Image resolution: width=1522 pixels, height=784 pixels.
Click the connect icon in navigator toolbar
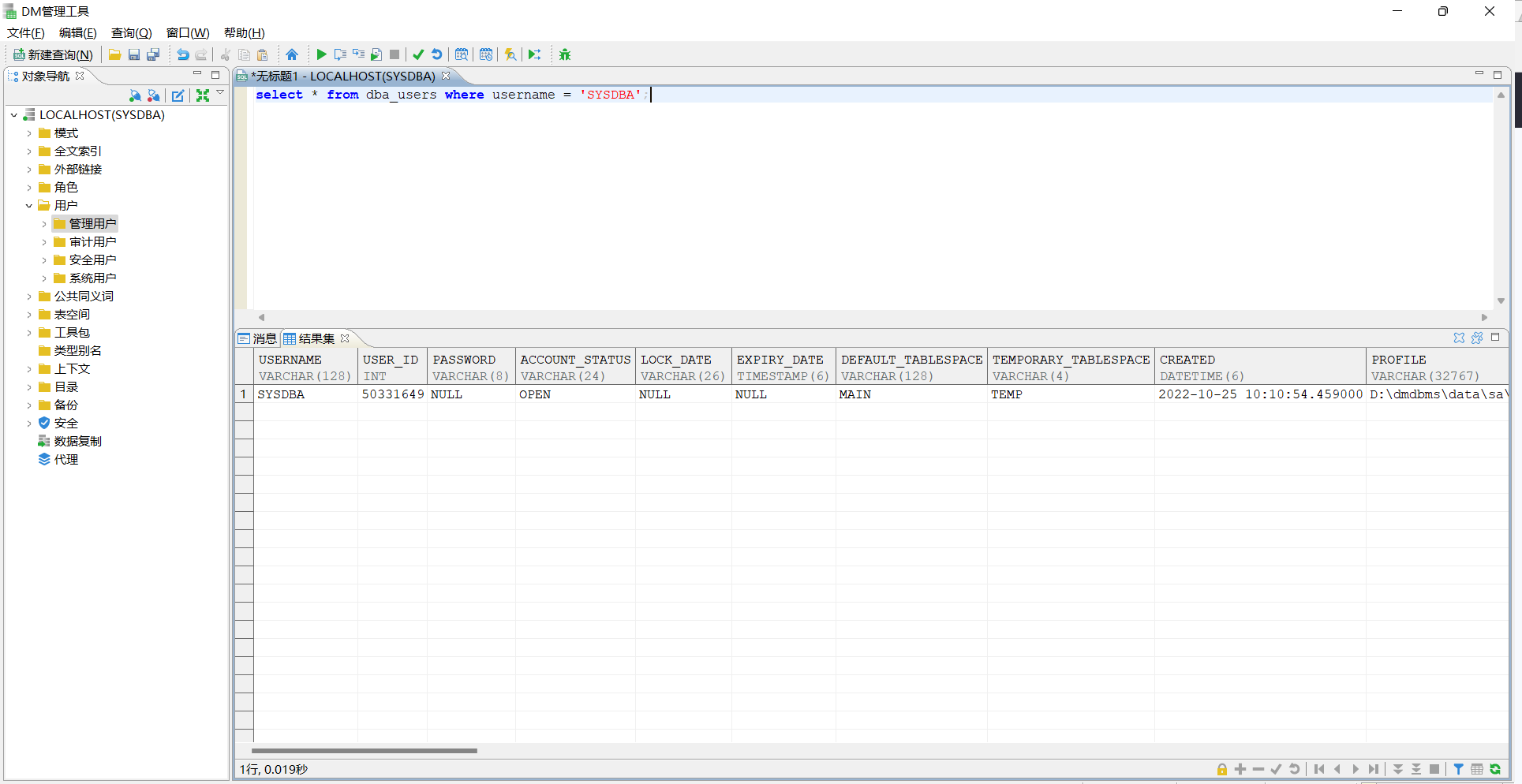pyautogui.click(x=135, y=95)
